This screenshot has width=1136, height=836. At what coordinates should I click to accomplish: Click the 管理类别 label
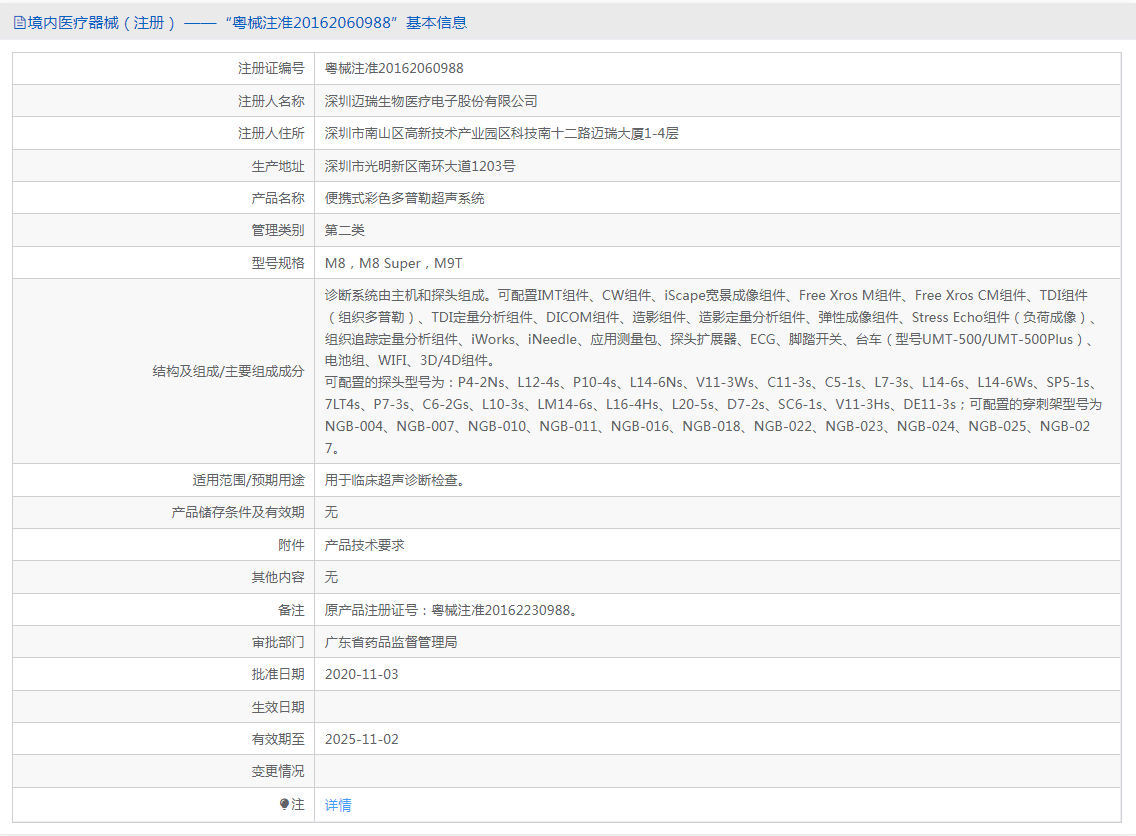click(278, 230)
